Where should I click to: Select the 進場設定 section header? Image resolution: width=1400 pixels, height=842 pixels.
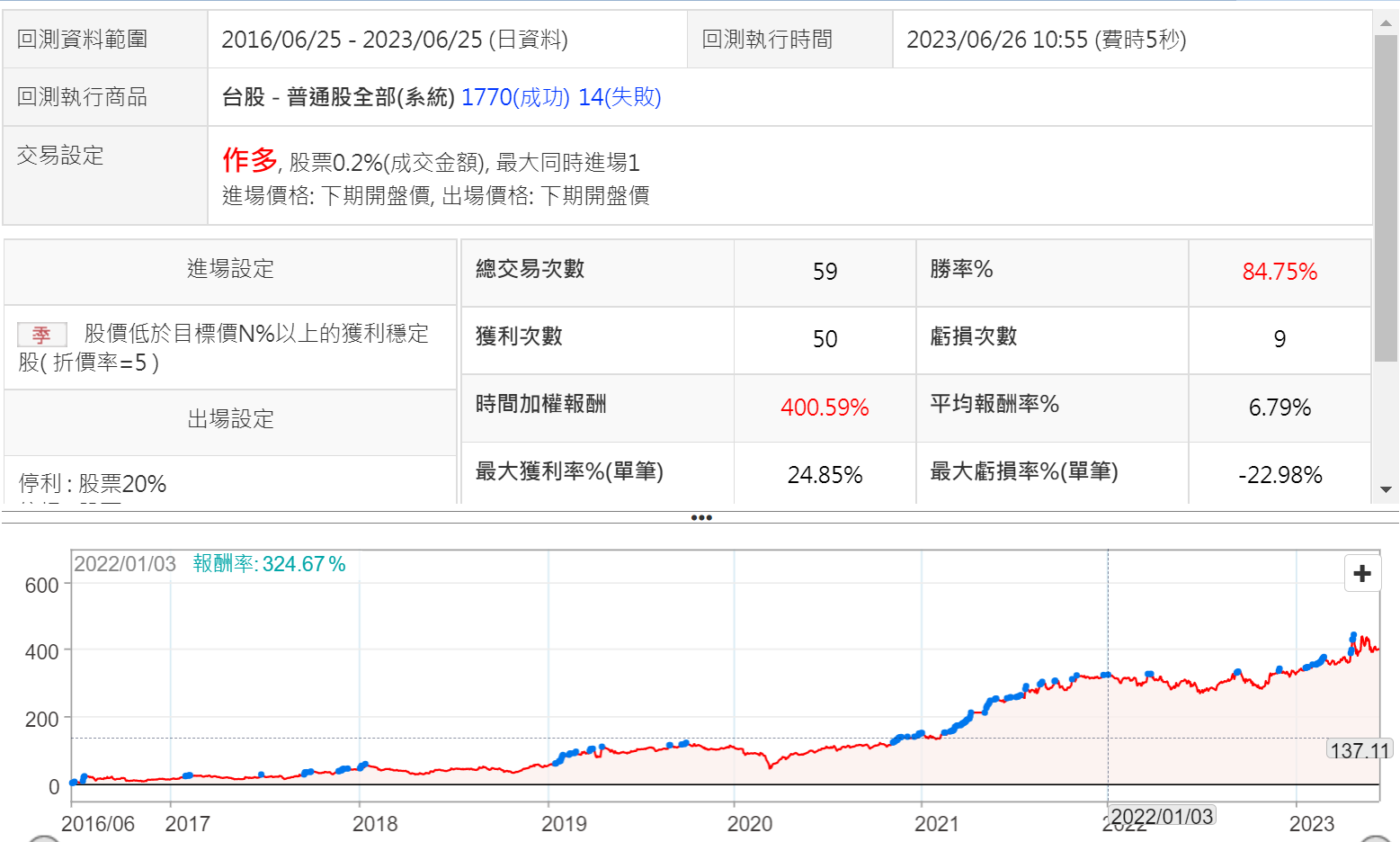point(230,269)
